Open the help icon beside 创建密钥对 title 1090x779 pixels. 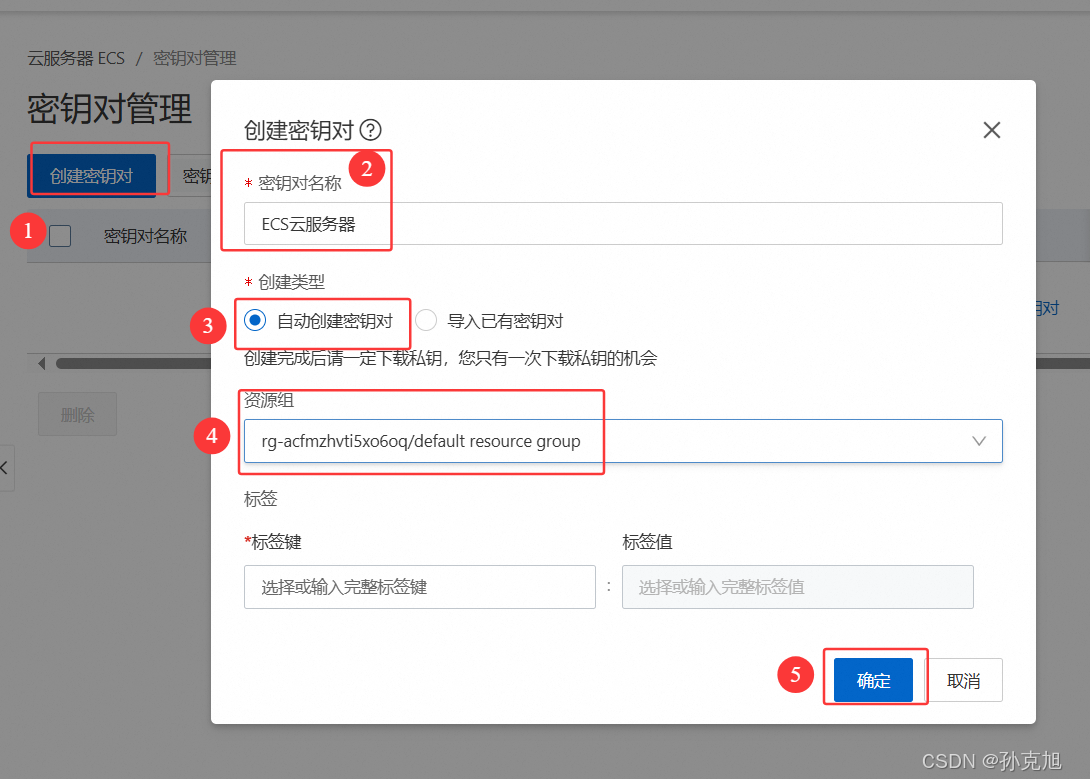tap(371, 130)
